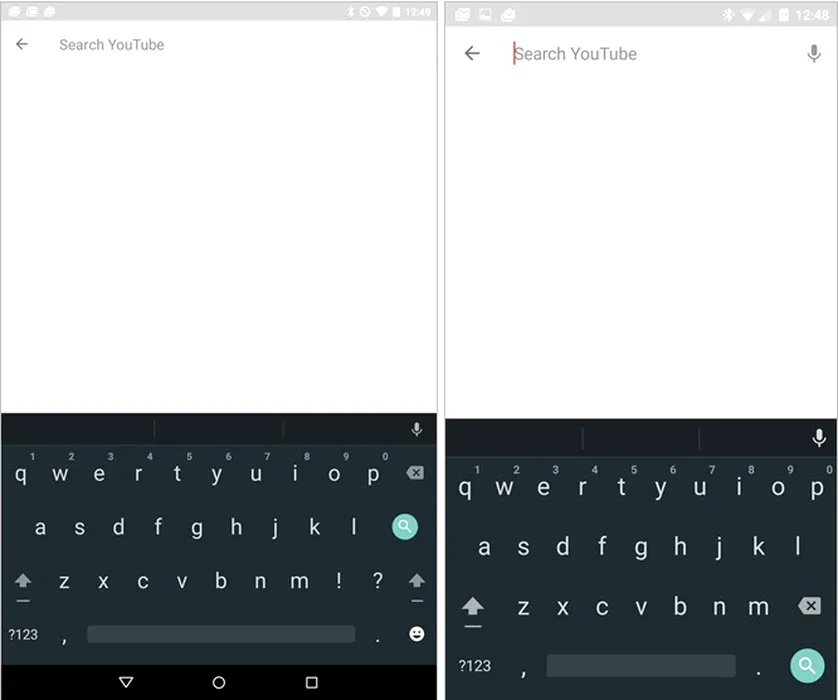This screenshot has width=838, height=700.
Task: Tap the z key on the left keyboard
Action: click(64, 581)
